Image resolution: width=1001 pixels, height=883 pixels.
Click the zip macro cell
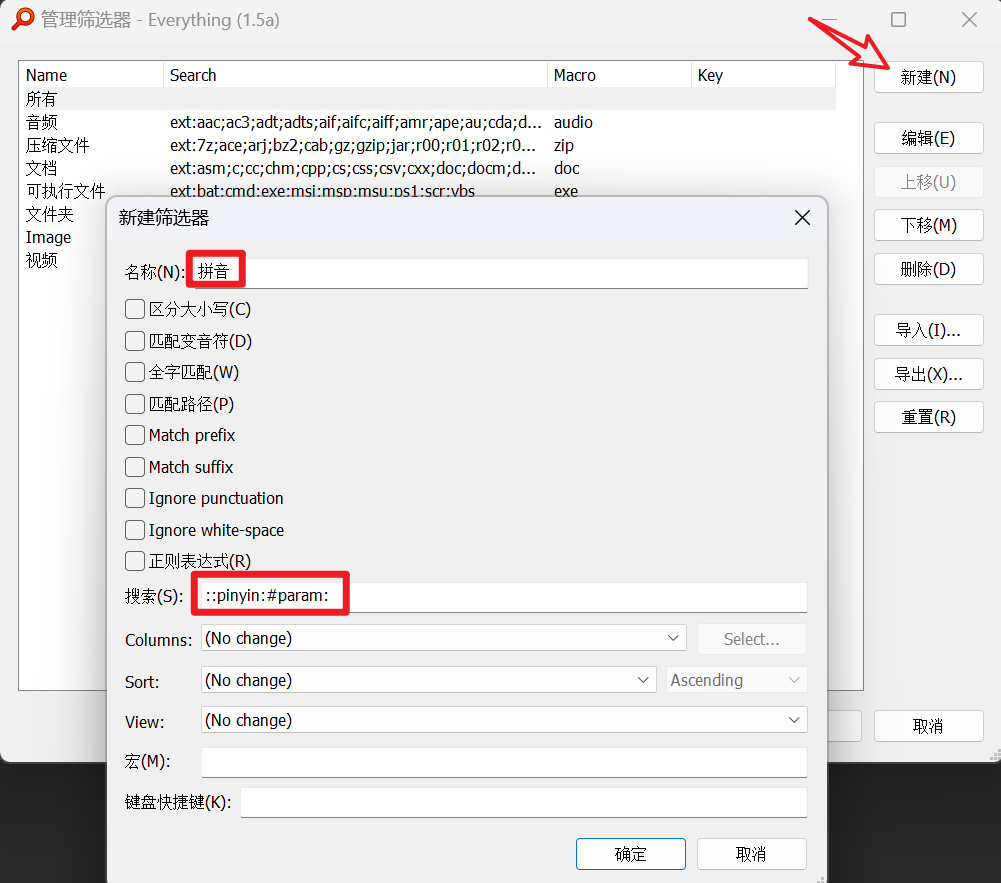(563, 145)
